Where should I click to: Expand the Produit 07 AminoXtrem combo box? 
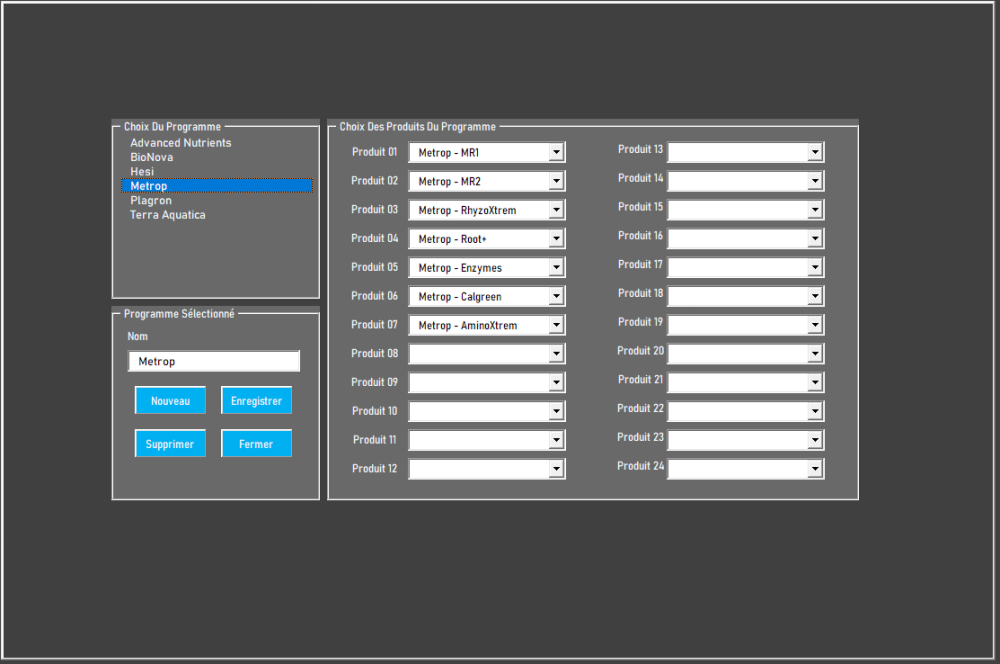(556, 325)
